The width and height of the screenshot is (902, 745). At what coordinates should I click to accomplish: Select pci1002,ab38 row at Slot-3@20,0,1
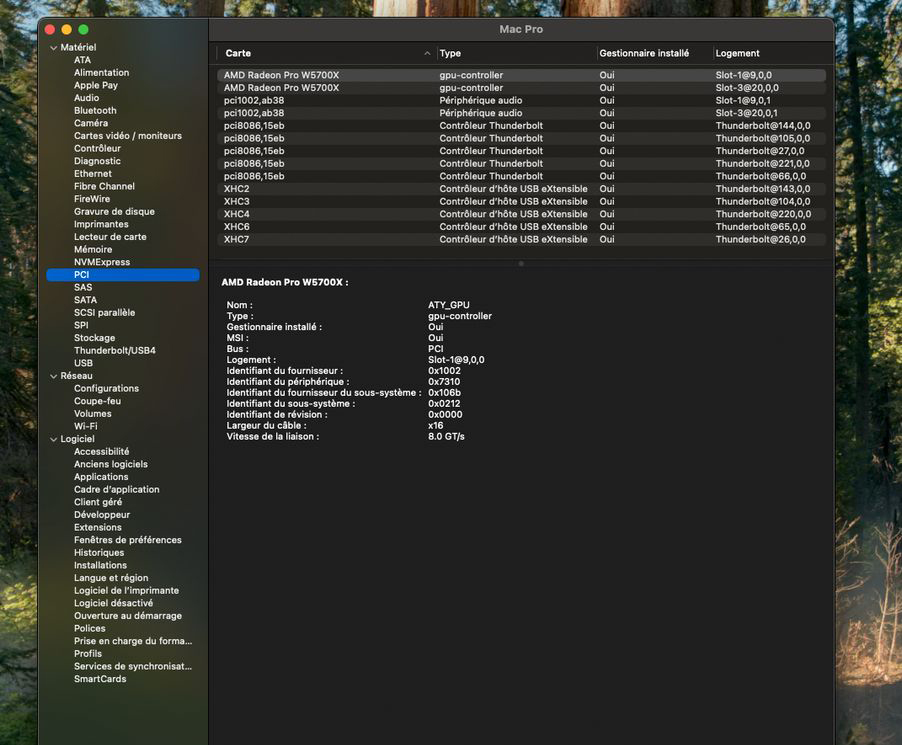coord(521,113)
